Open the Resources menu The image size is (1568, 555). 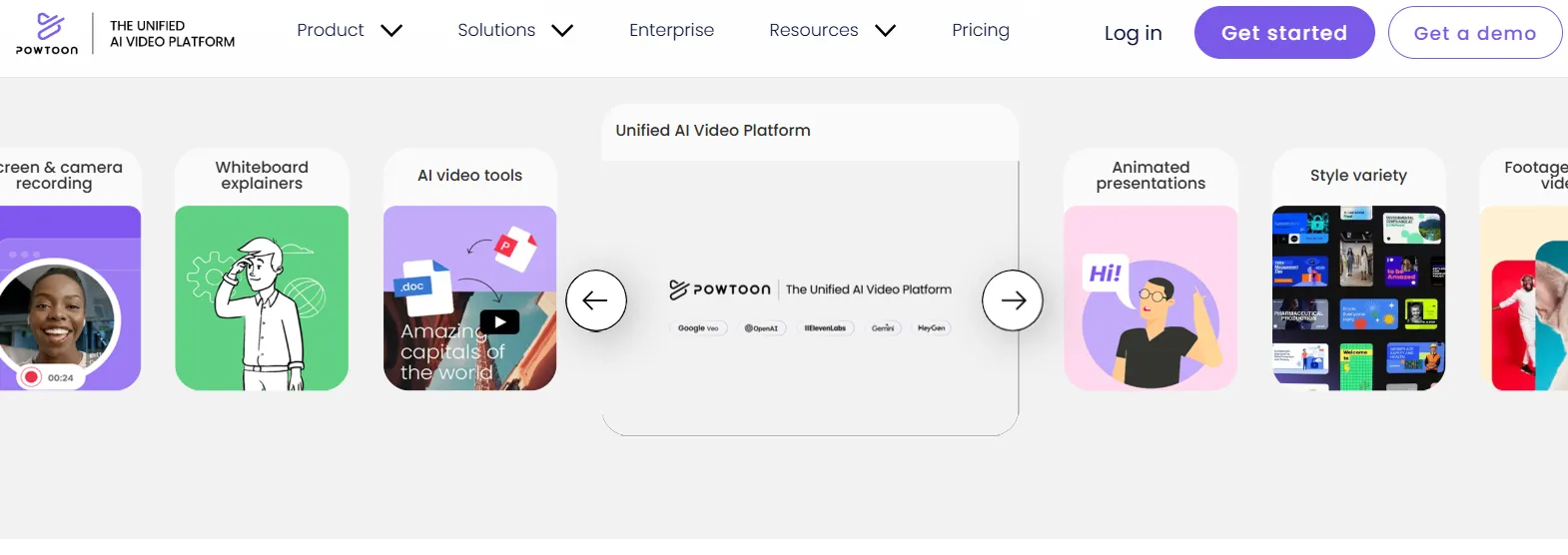[x=814, y=30]
